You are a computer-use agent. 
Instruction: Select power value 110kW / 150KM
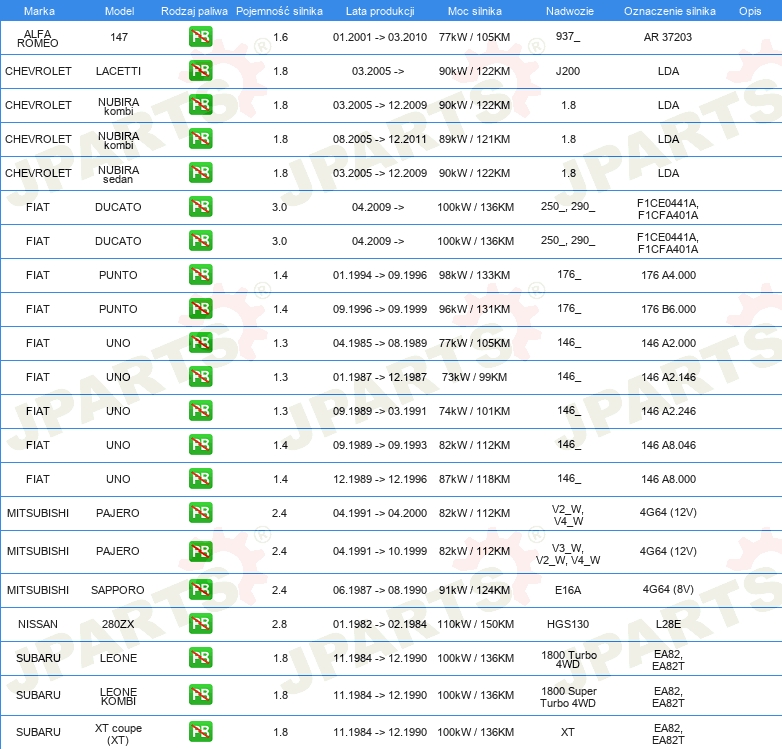475,624
